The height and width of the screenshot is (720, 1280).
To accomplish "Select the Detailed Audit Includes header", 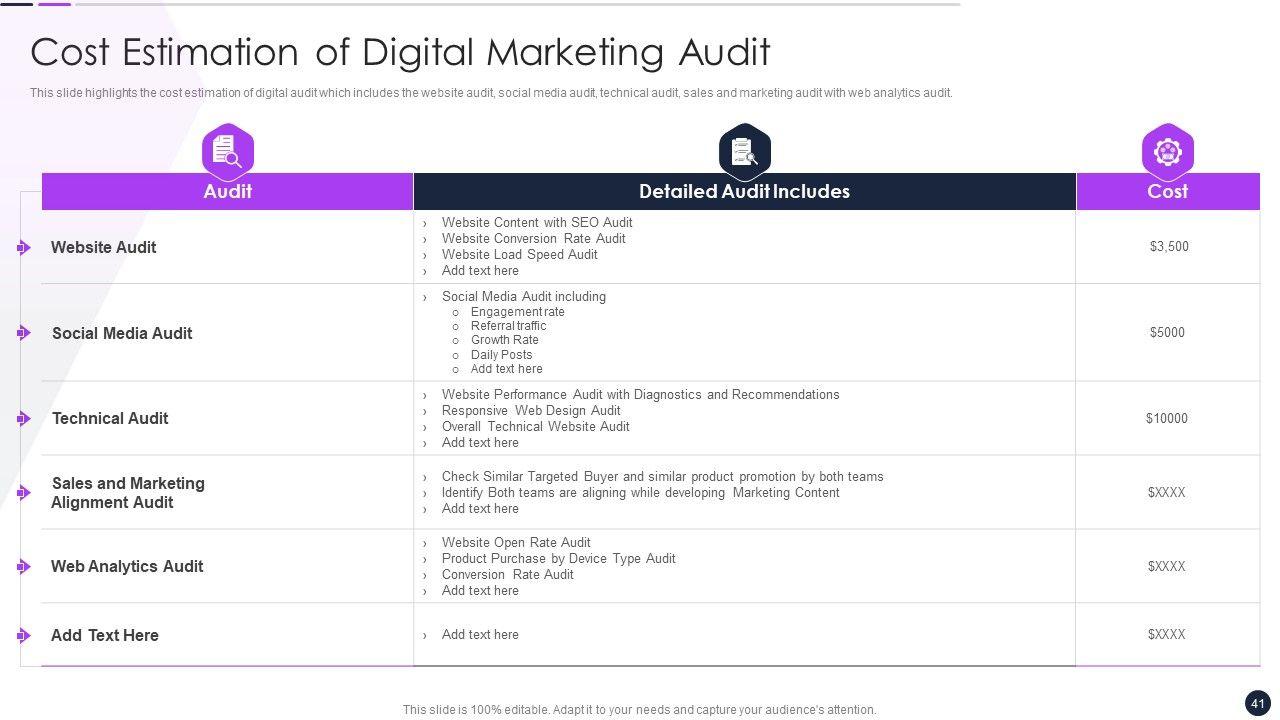I will 744,191.
